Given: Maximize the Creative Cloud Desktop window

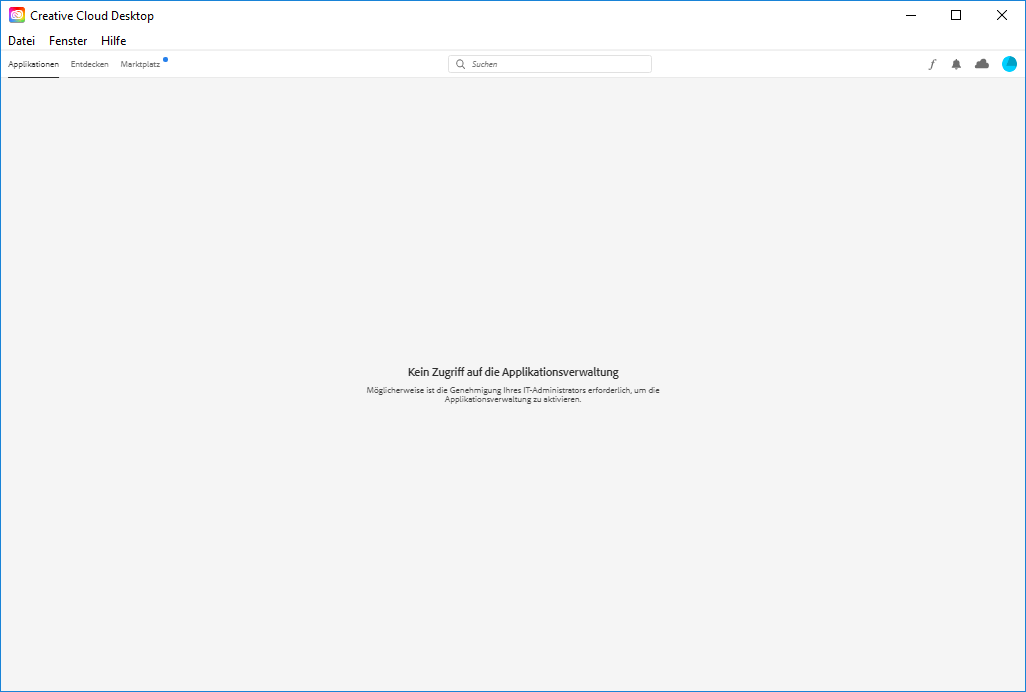Looking at the screenshot, I should tap(956, 15).
